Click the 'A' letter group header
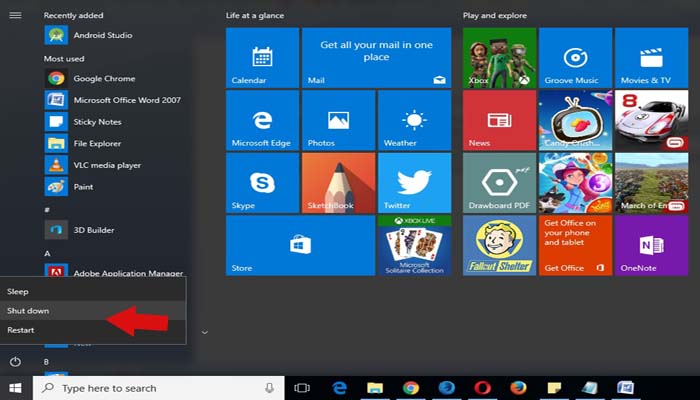700x400 pixels. [x=47, y=253]
